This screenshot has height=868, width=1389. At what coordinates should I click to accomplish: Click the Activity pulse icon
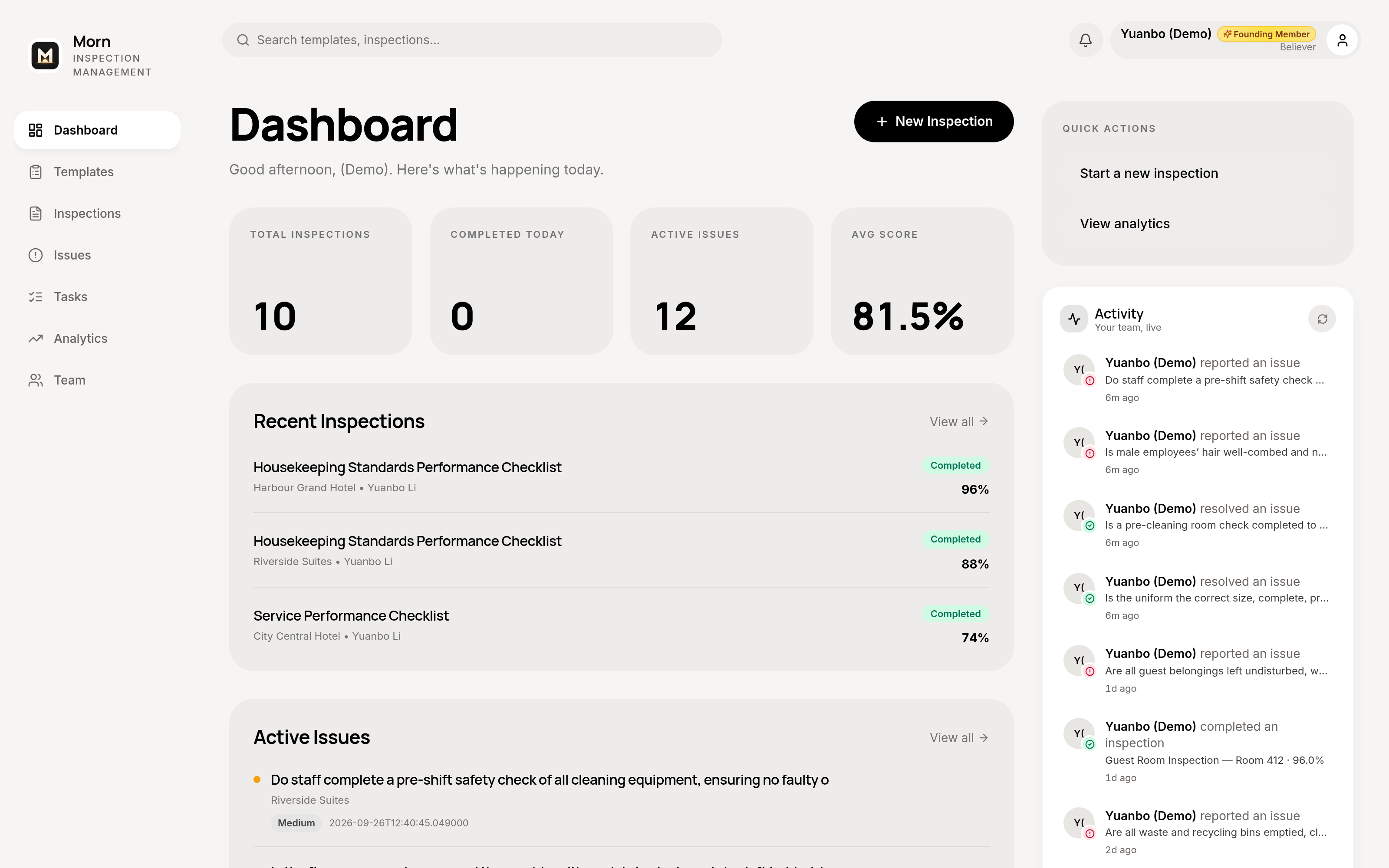click(1074, 319)
